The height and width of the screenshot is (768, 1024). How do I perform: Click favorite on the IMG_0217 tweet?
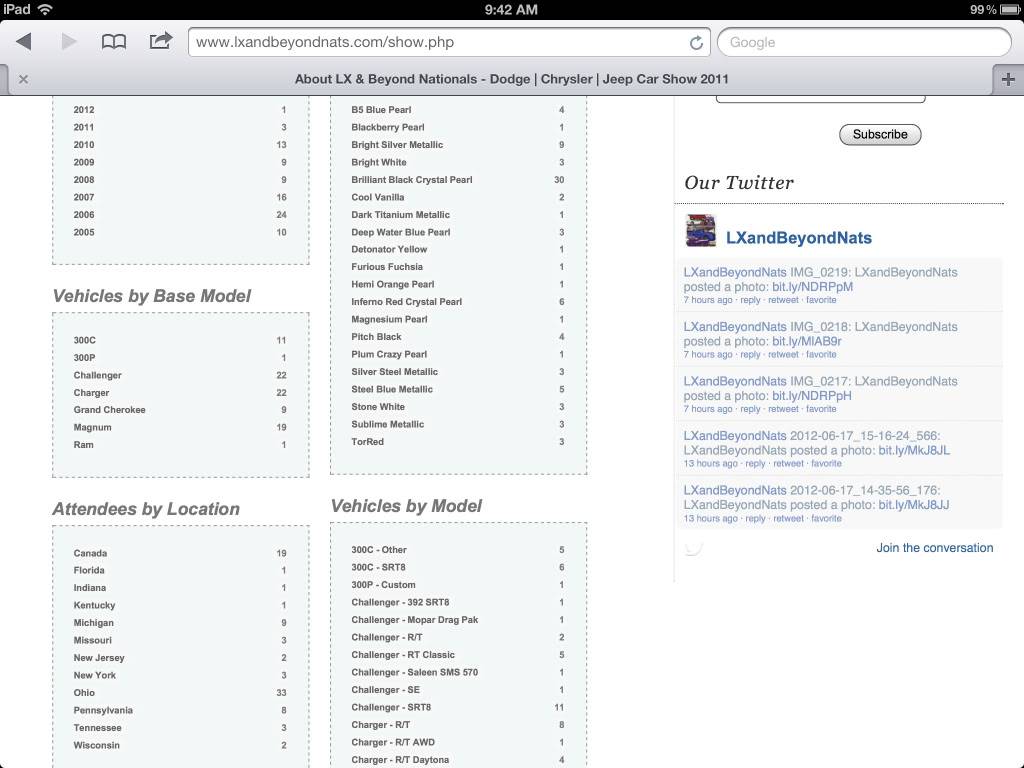pos(821,409)
